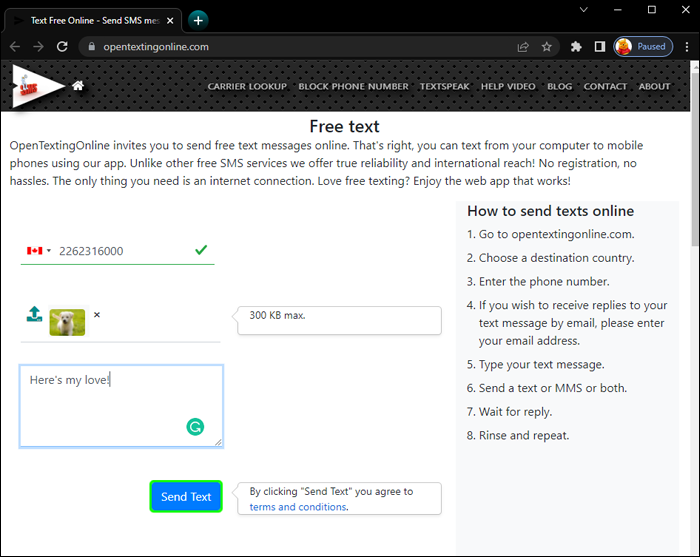Image resolution: width=700 pixels, height=557 pixels.
Task: Click the Send Text button
Action: pyautogui.click(x=186, y=496)
